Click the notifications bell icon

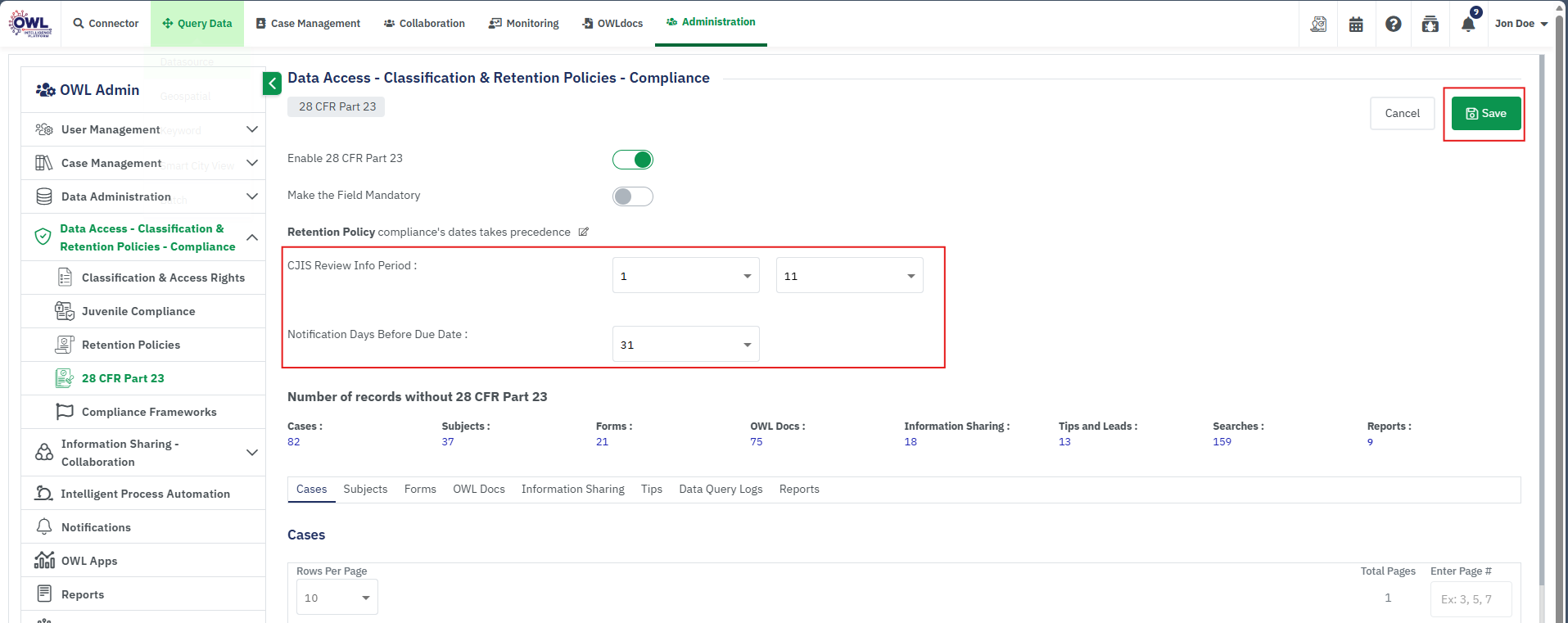(x=1467, y=24)
